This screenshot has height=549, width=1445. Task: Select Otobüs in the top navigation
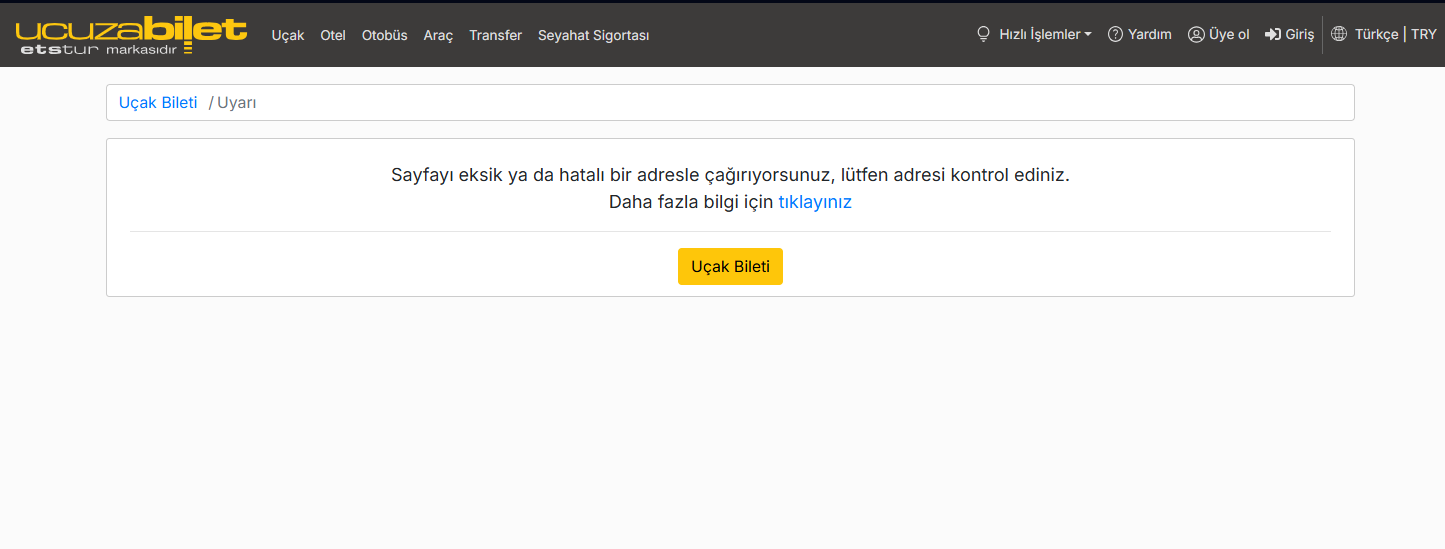coord(385,35)
